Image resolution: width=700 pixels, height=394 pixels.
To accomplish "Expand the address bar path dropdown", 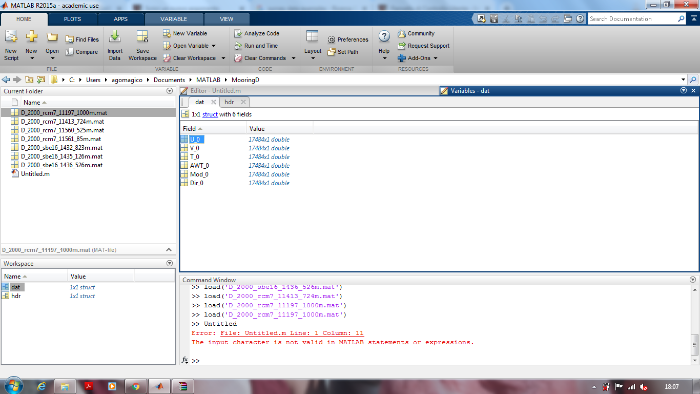I will (x=683, y=79).
